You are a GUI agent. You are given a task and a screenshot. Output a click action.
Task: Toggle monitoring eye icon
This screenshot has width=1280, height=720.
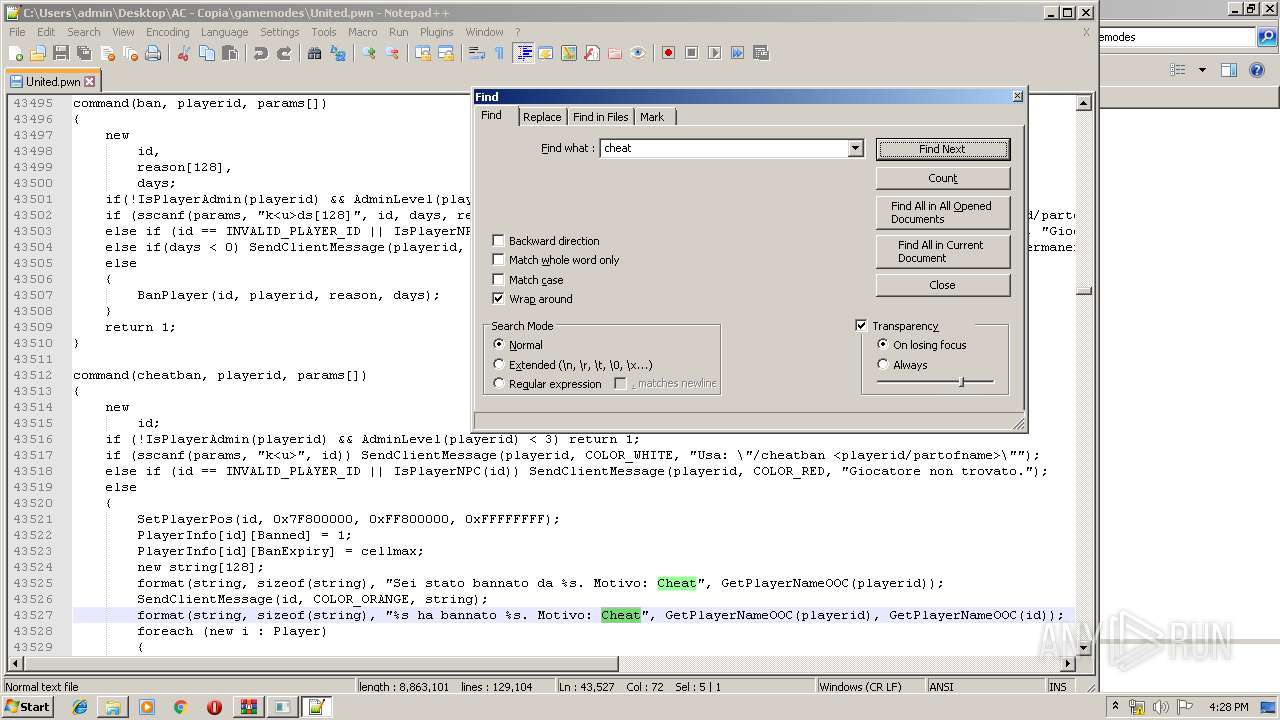click(x=638, y=53)
